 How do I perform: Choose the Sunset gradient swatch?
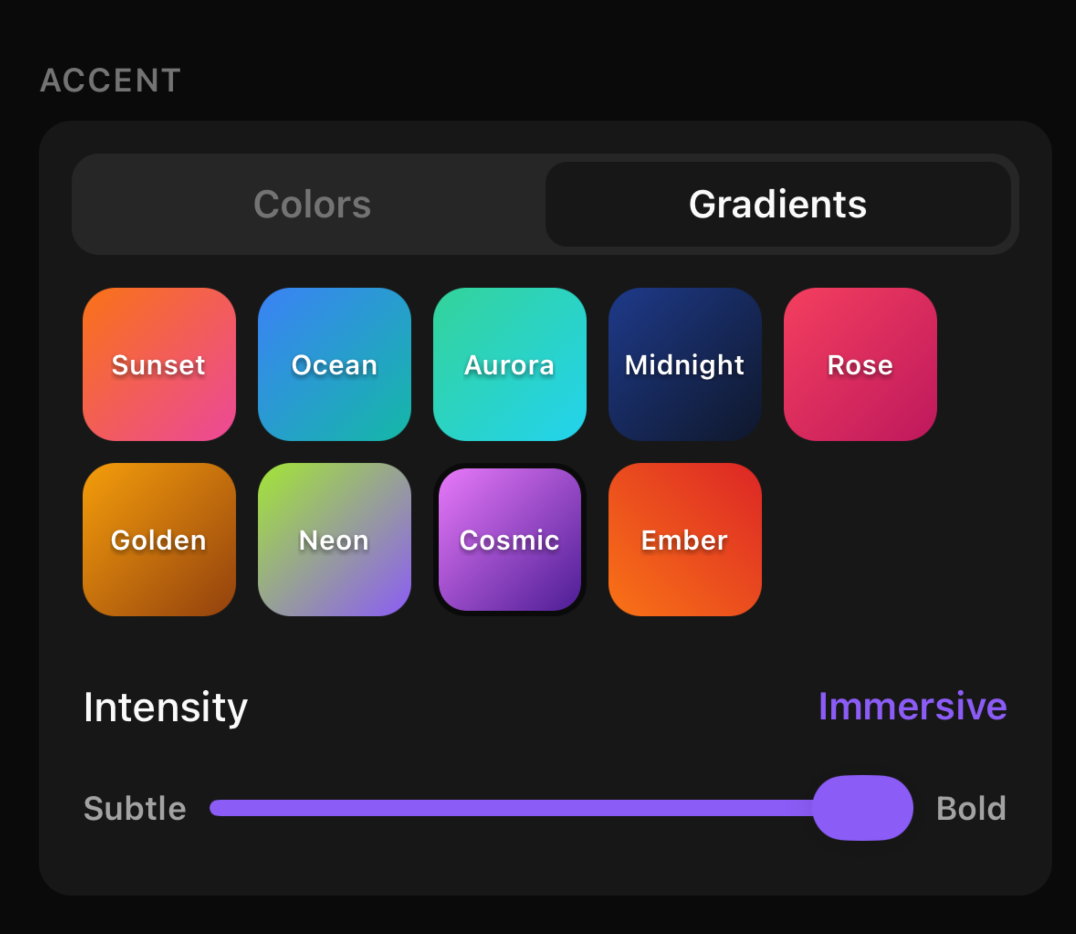pyautogui.click(x=159, y=364)
